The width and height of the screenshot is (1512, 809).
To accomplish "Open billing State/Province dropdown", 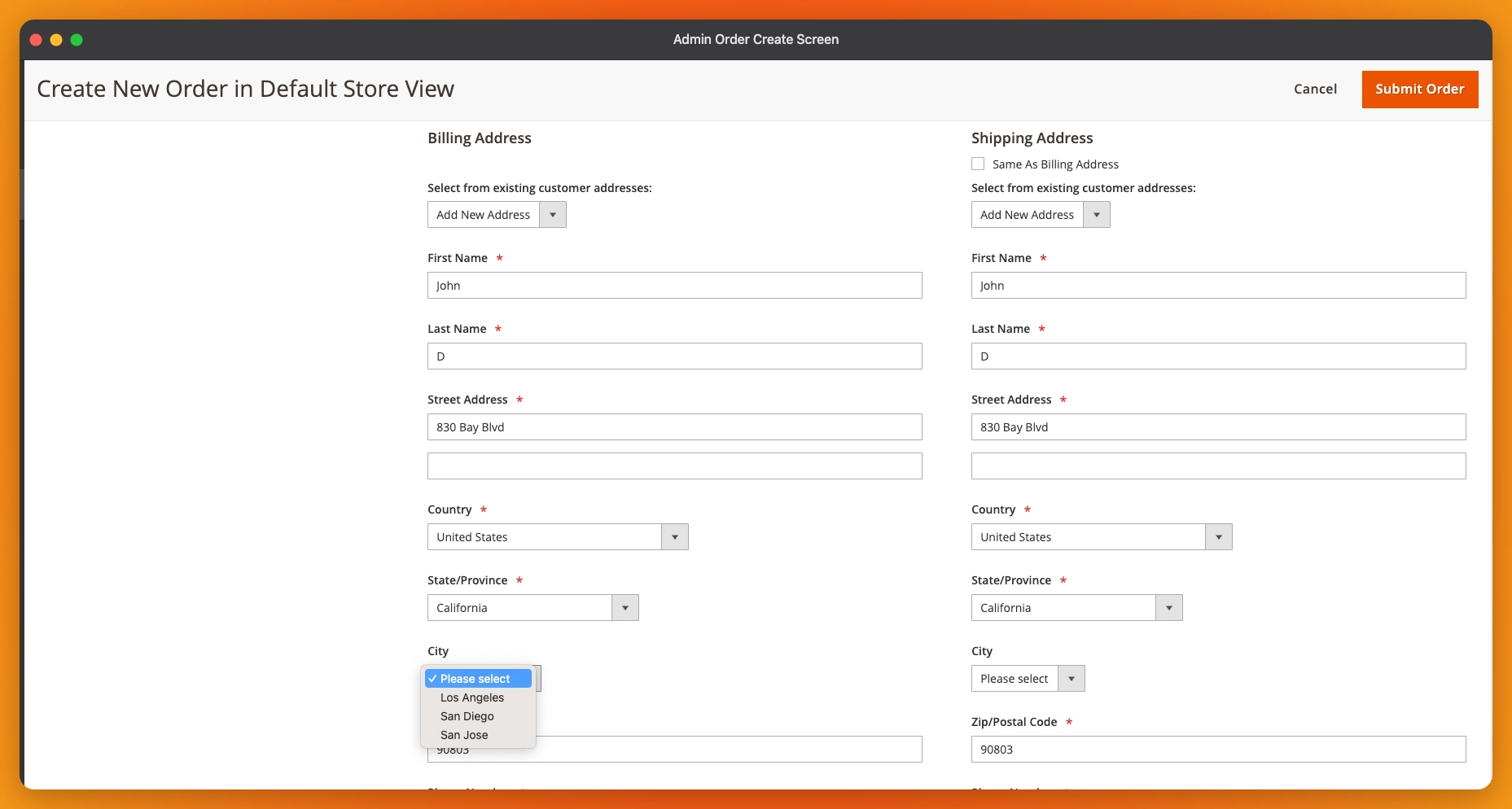I will pos(533,608).
